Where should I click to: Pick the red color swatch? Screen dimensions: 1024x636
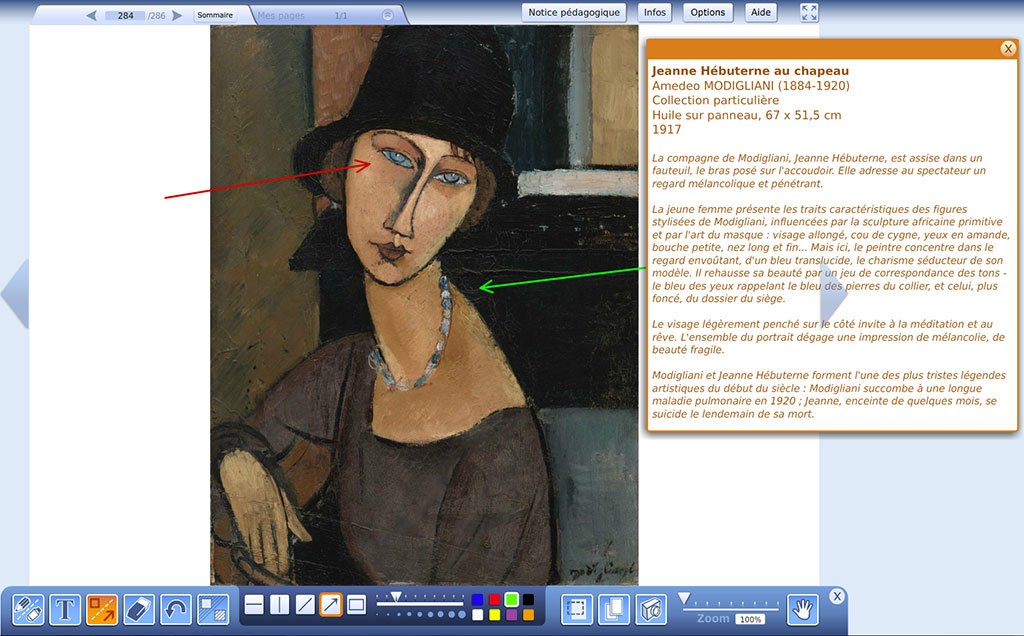pos(494,599)
